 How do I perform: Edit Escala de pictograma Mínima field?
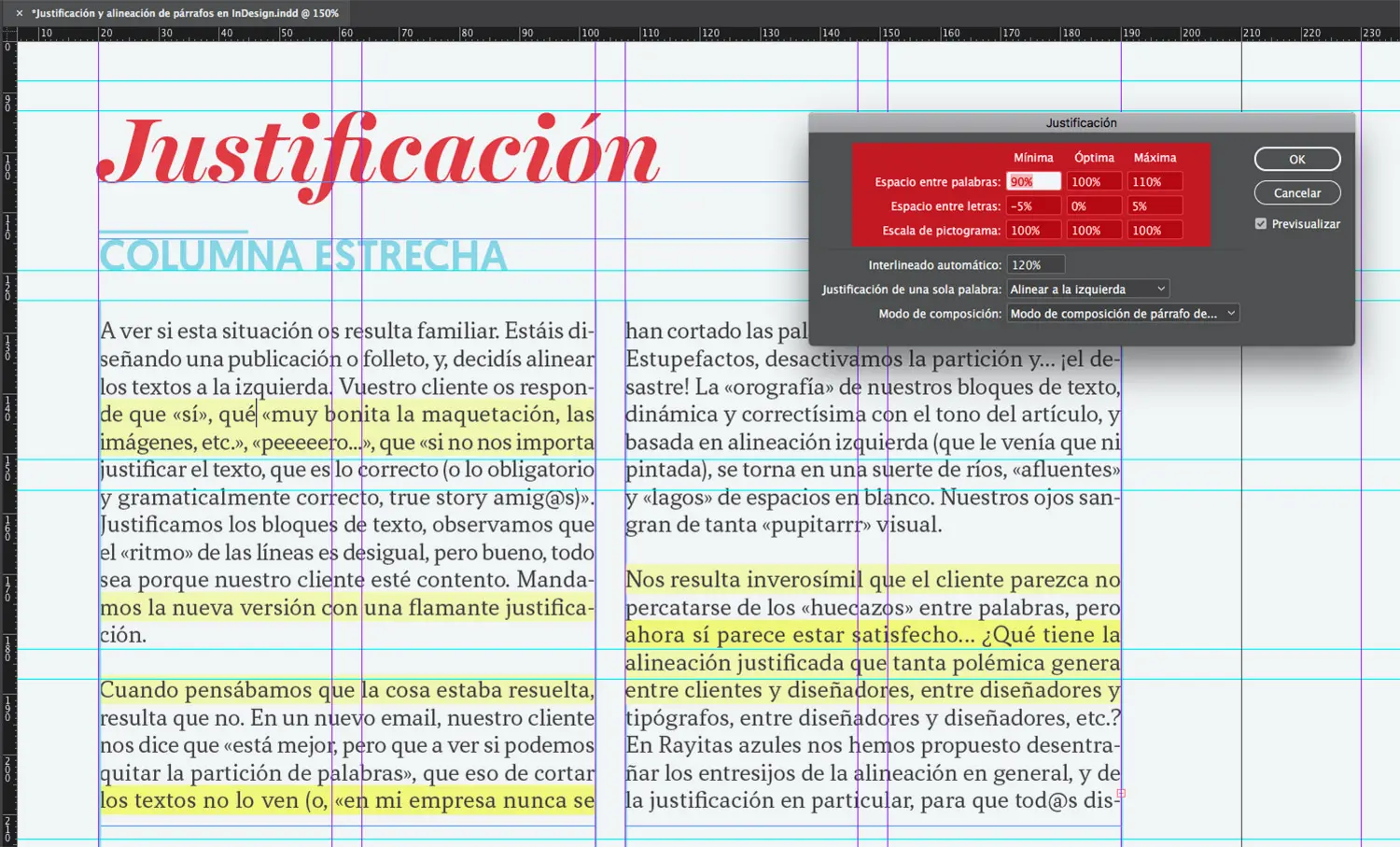[1034, 231]
